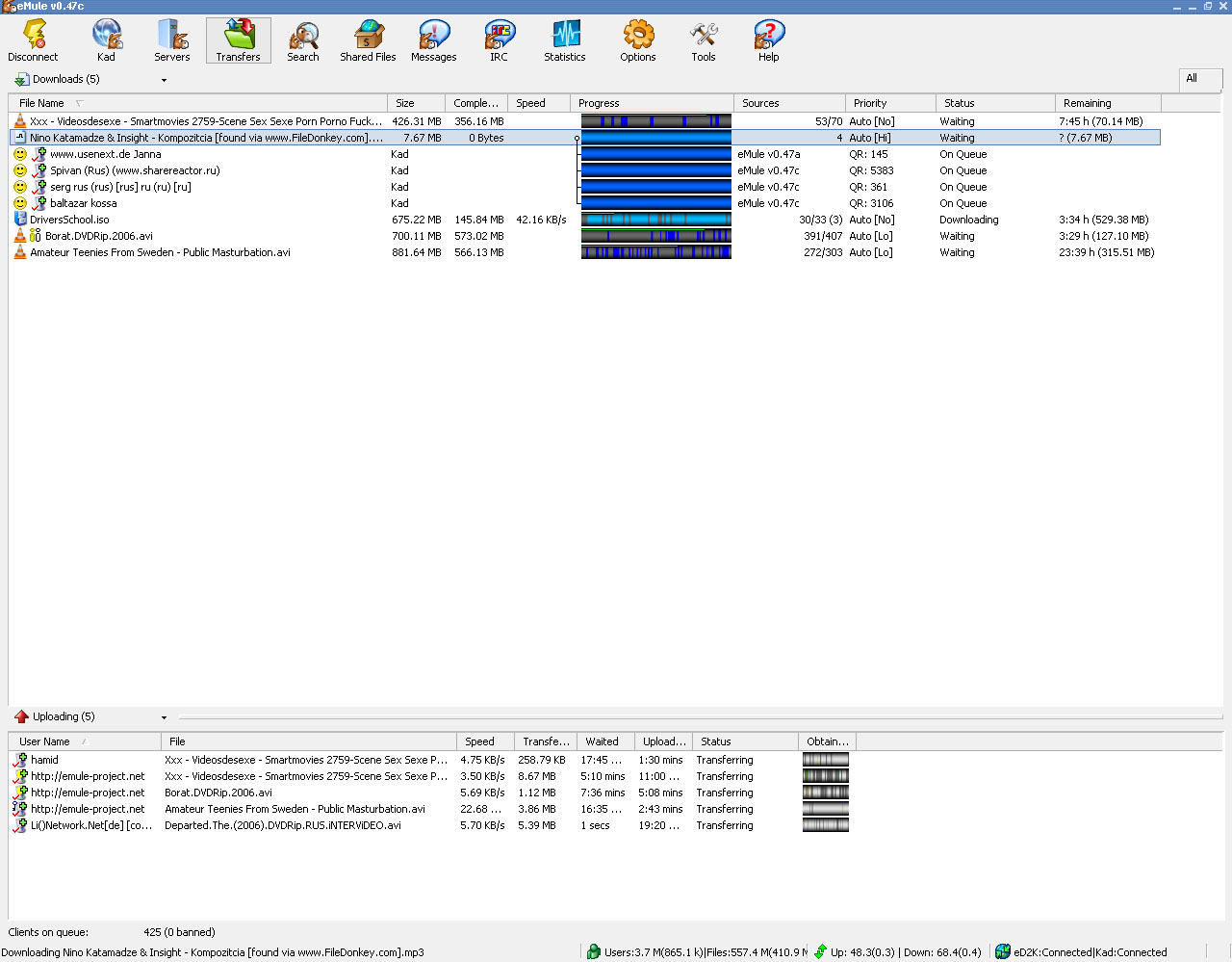Screen dimensions: 1232x962
Task: Click the 42.16 KB/s speed value
Action: (541, 220)
